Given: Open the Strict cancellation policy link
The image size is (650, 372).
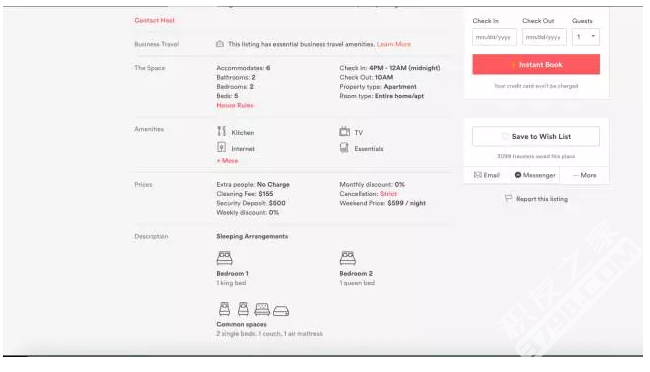Looking at the screenshot, I should [388, 194].
